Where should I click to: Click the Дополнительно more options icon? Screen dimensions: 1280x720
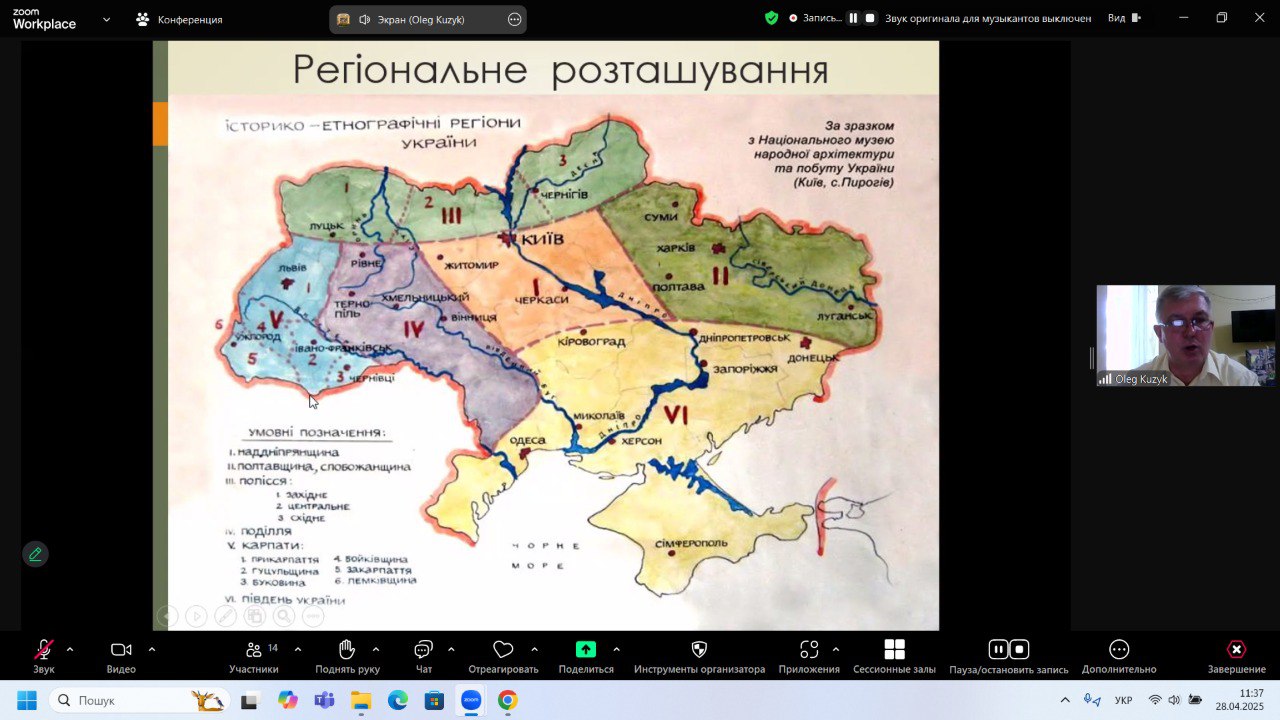click(1118, 651)
